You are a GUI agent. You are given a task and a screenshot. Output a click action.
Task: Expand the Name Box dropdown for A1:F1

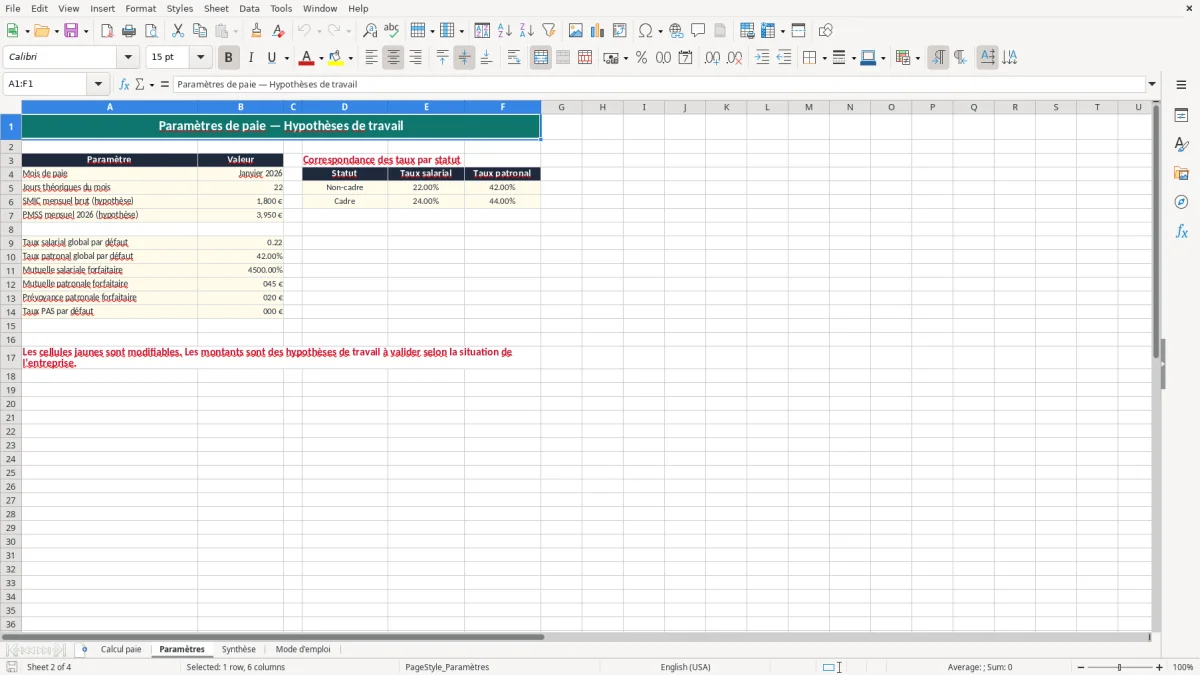[x=99, y=84]
